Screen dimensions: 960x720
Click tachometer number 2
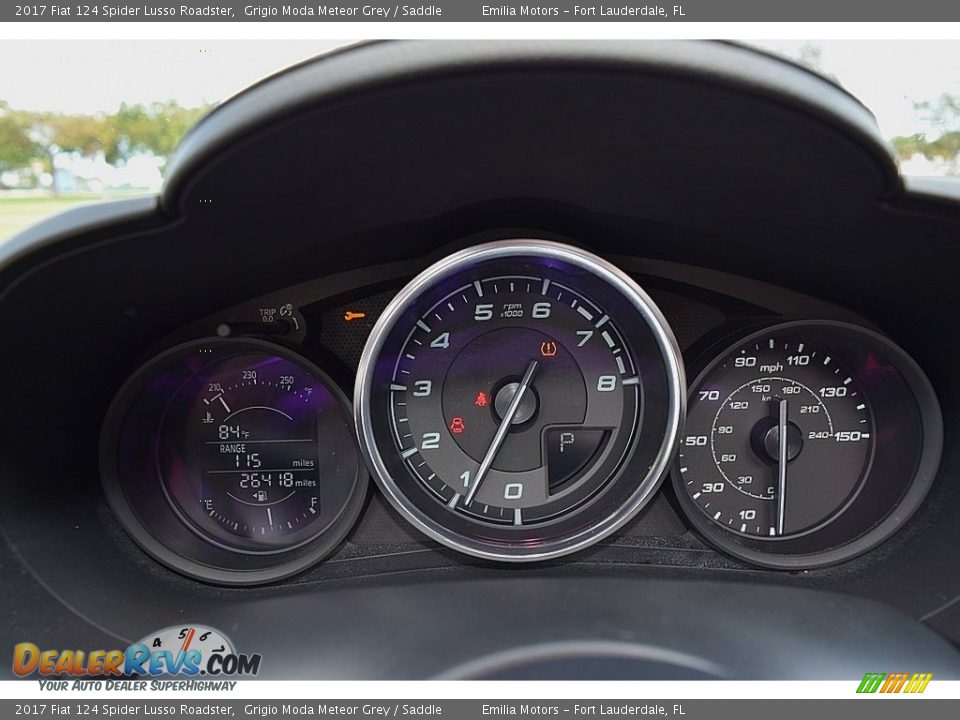430,441
